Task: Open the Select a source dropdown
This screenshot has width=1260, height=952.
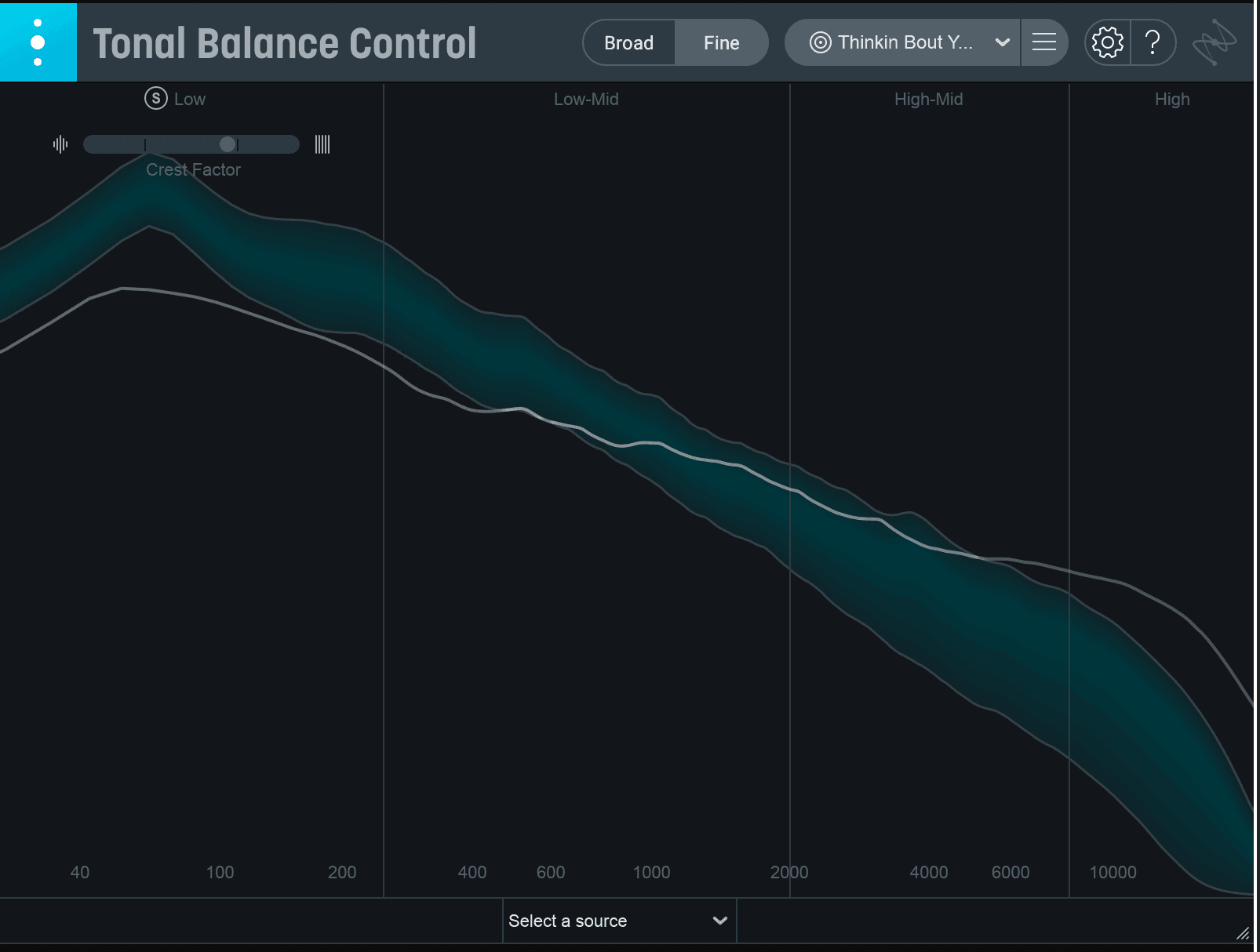Action: 619,921
